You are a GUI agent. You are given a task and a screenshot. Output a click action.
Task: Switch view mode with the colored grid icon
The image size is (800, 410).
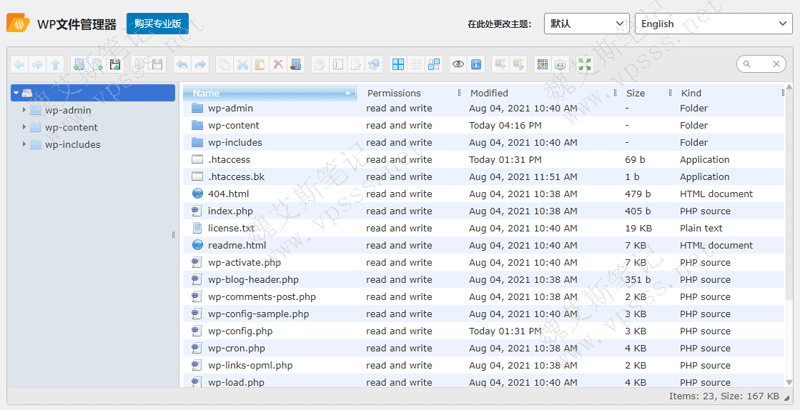click(x=542, y=64)
